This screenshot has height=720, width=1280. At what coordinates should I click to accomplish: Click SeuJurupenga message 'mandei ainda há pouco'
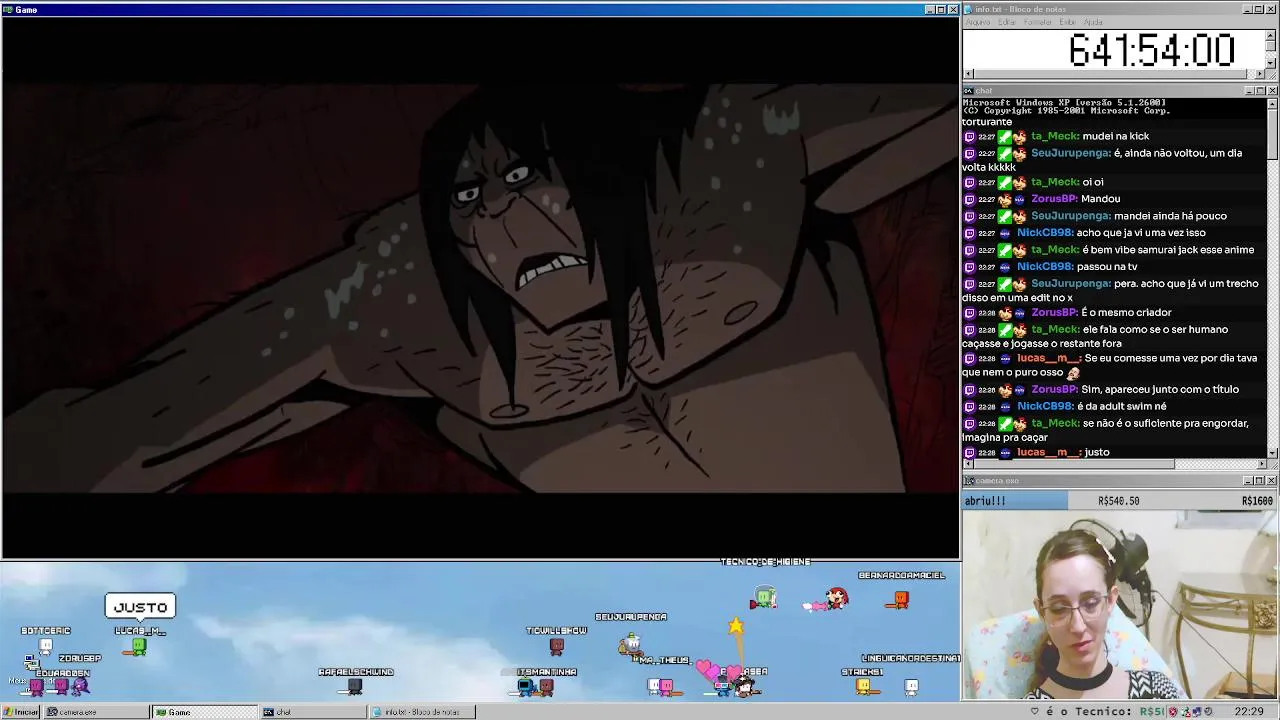(1170, 216)
